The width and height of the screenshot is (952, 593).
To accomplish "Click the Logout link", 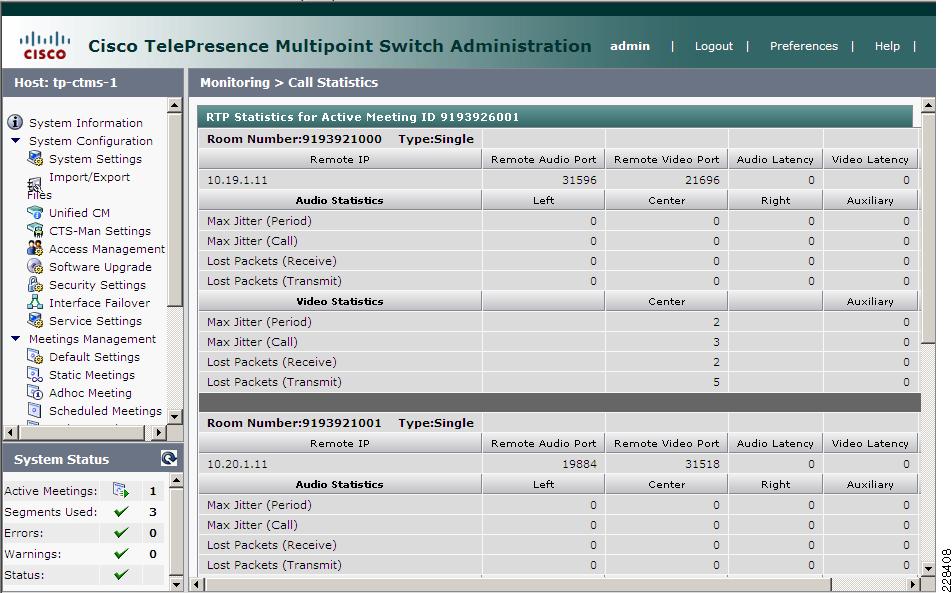I will click(x=713, y=46).
